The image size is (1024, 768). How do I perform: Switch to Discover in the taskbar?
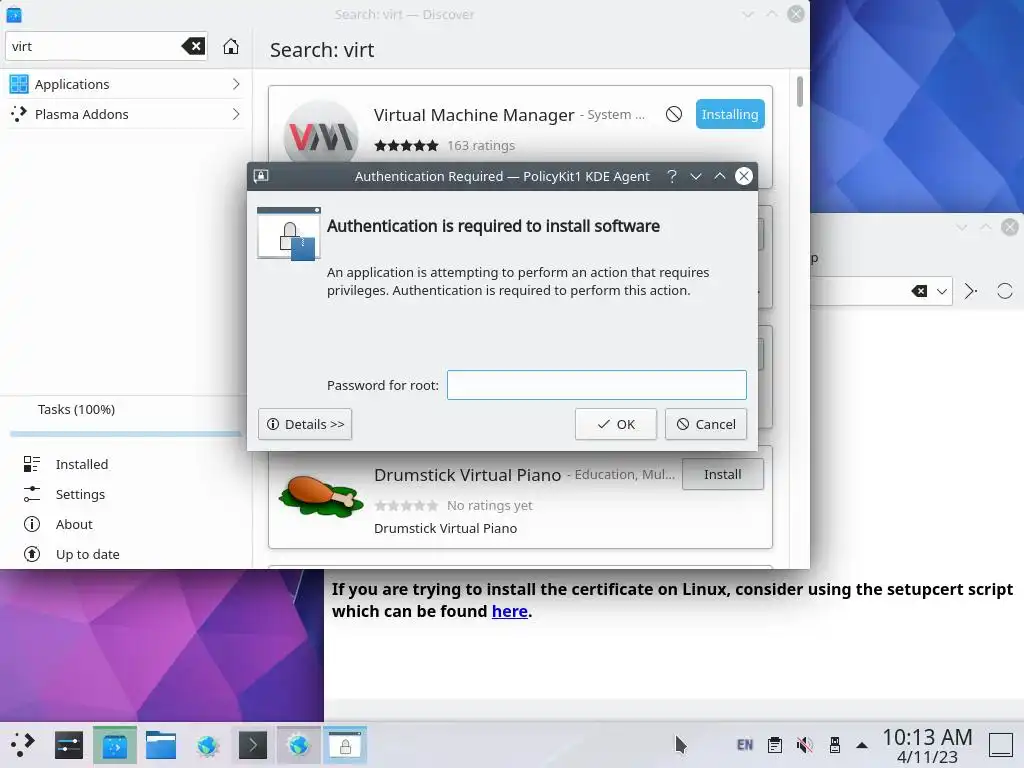point(115,744)
